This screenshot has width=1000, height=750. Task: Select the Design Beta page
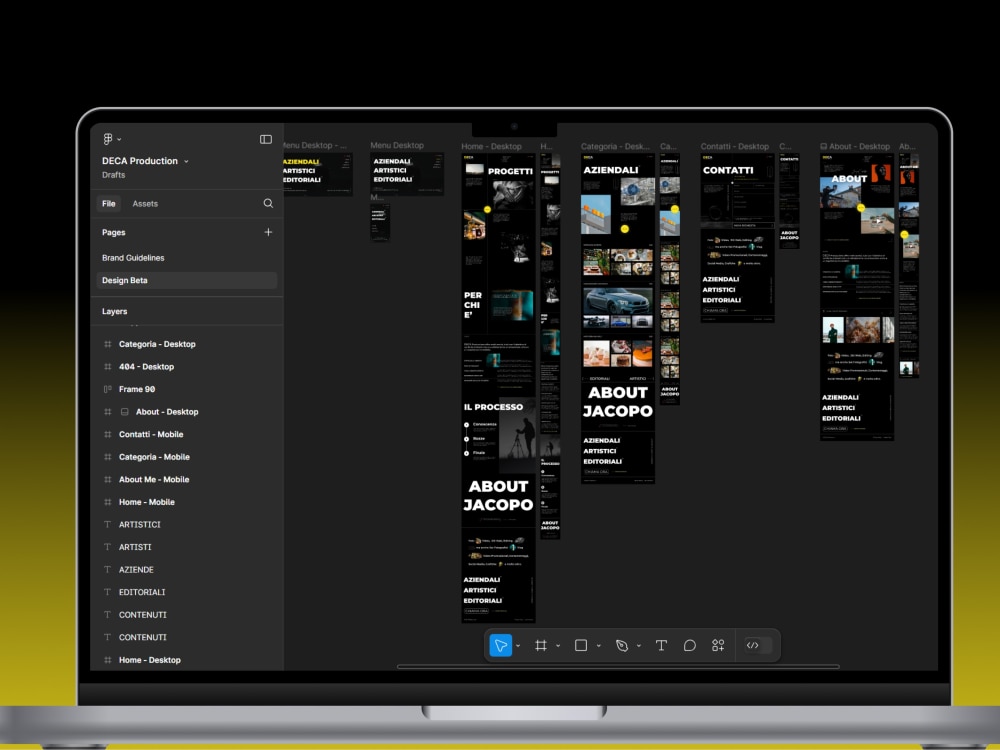tap(187, 280)
